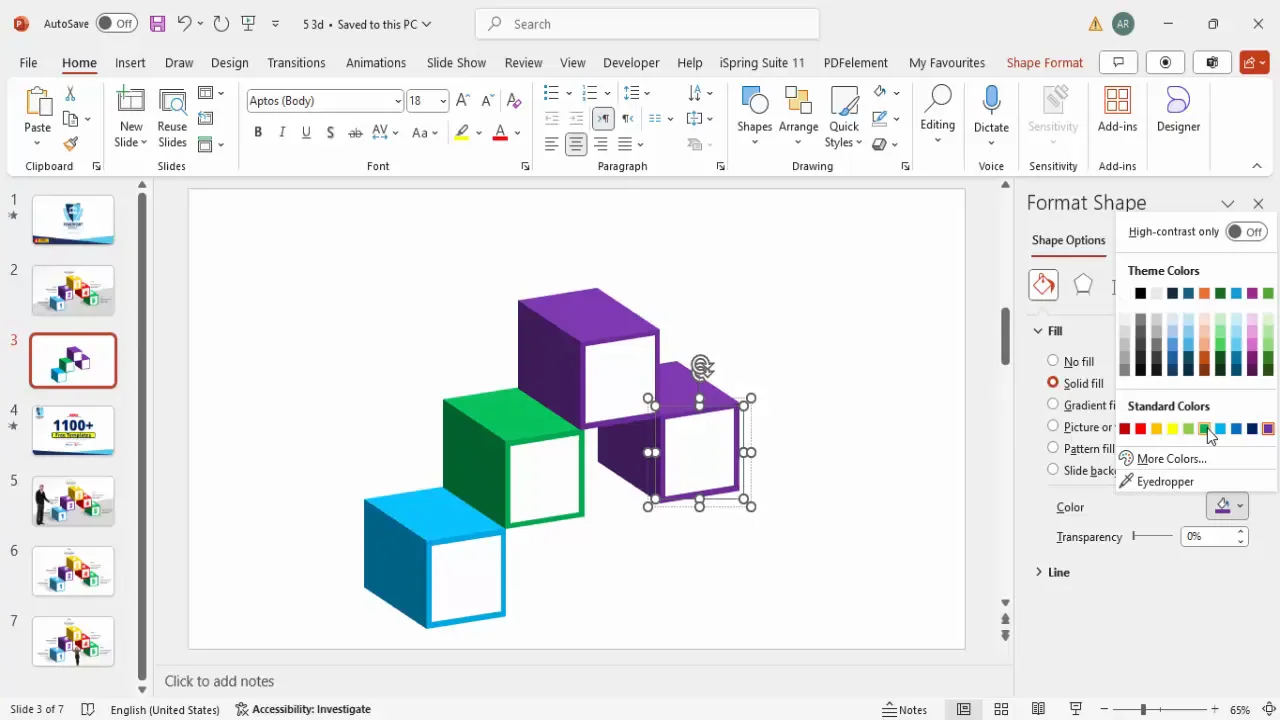Click the Cut scissors icon
This screenshot has height=720, width=1280.
[x=70, y=94]
